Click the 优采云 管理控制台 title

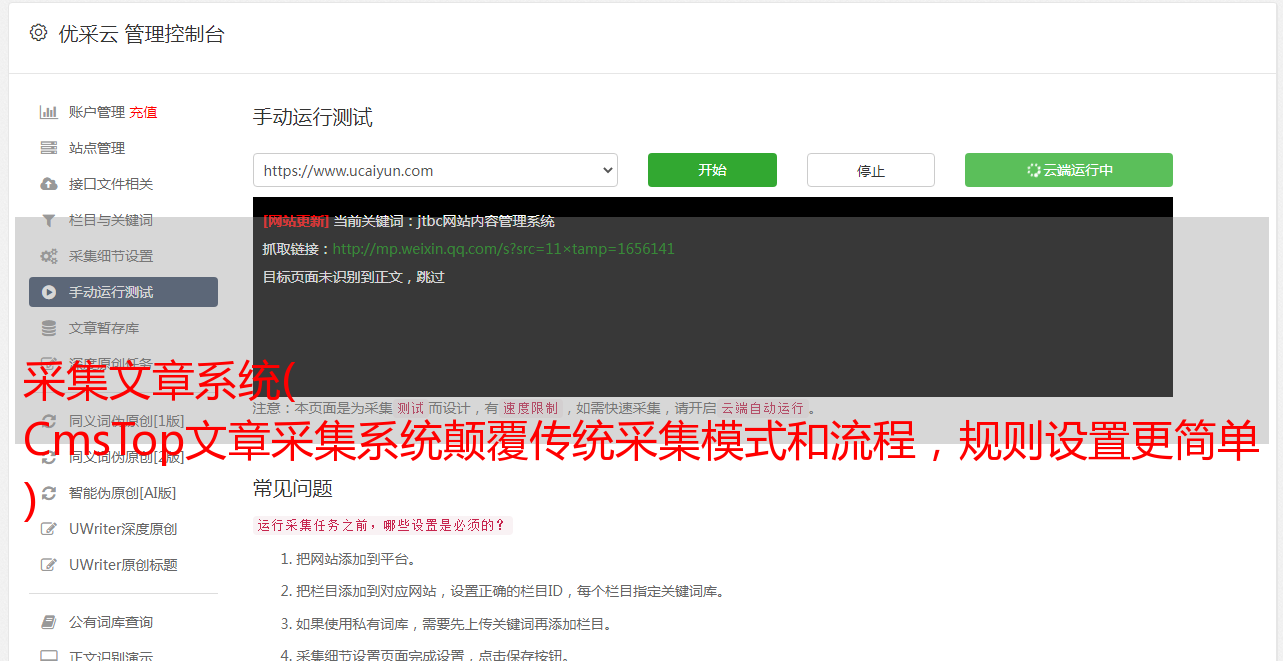[141, 34]
